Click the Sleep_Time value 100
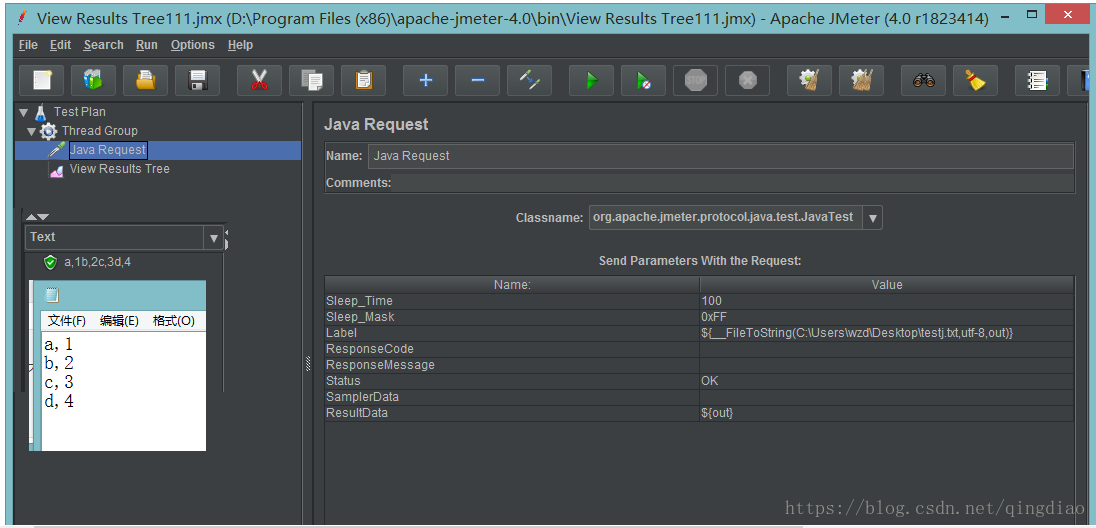The height and width of the screenshot is (528, 1096). (x=887, y=301)
